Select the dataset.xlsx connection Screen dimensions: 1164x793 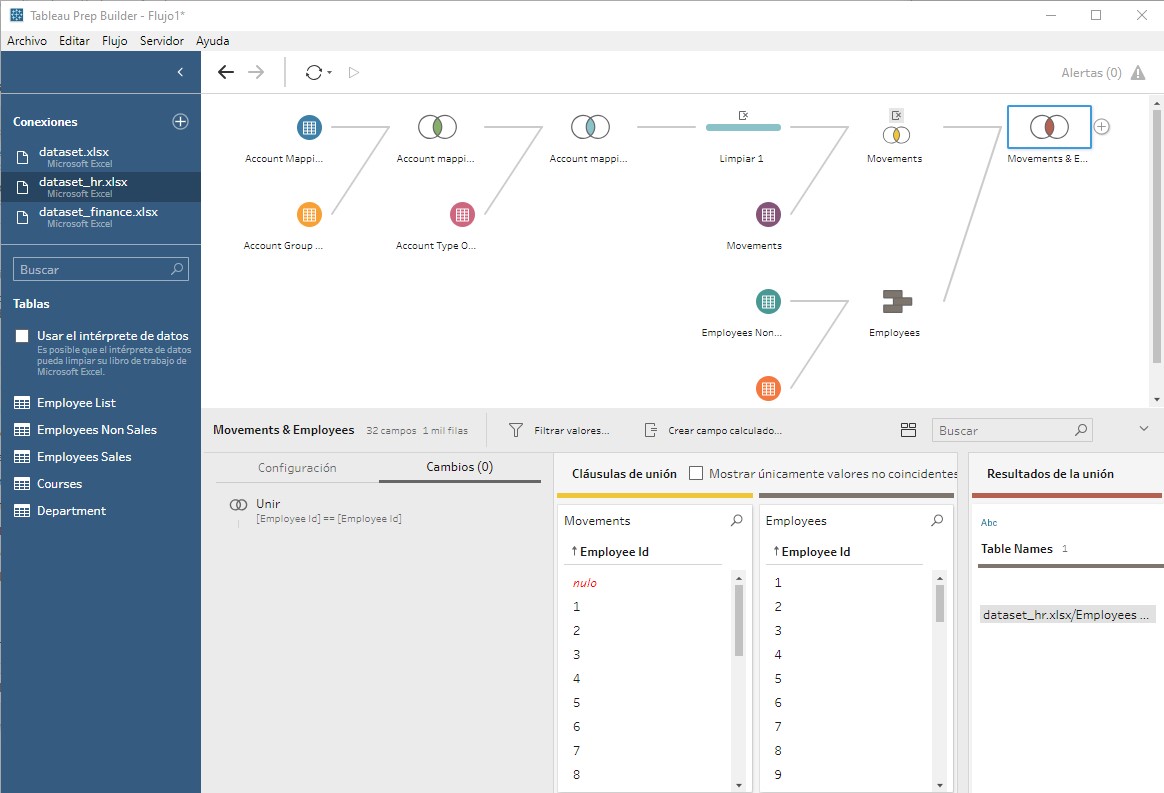[x=100, y=157]
